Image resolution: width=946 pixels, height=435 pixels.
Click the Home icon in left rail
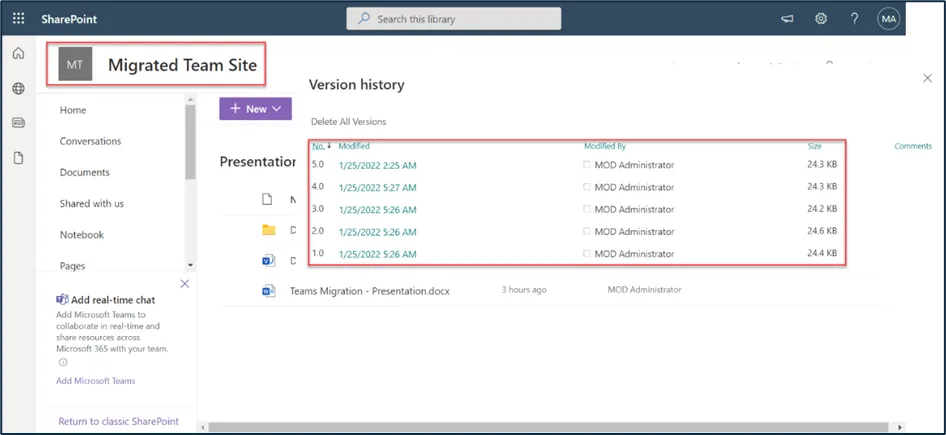[18, 54]
